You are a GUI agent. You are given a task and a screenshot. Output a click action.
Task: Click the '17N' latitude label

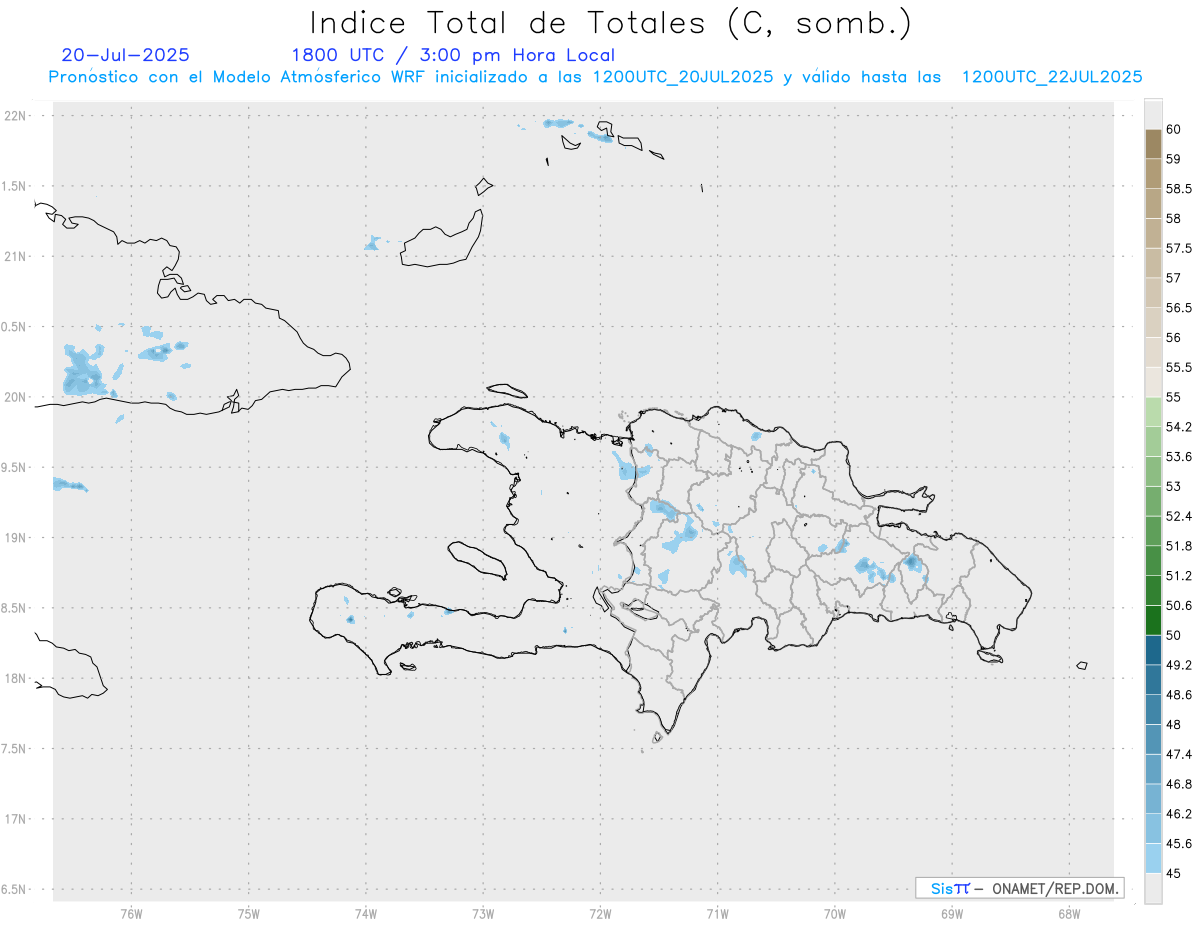click(x=15, y=819)
